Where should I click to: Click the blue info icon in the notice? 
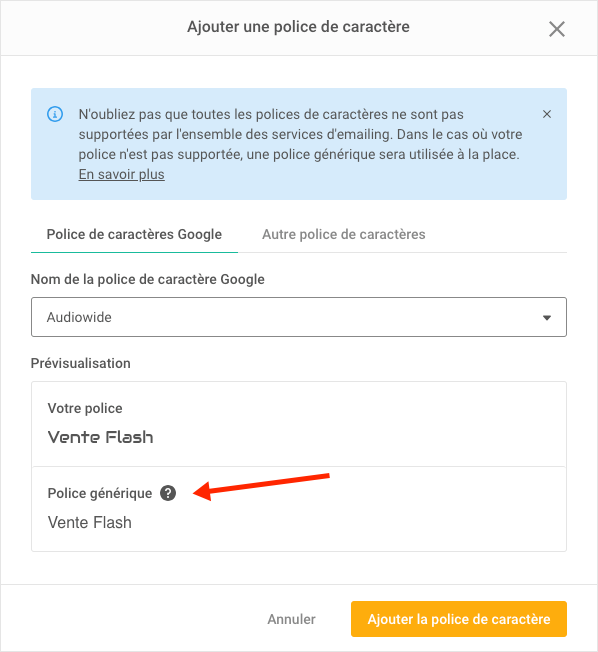pyautogui.click(x=55, y=114)
